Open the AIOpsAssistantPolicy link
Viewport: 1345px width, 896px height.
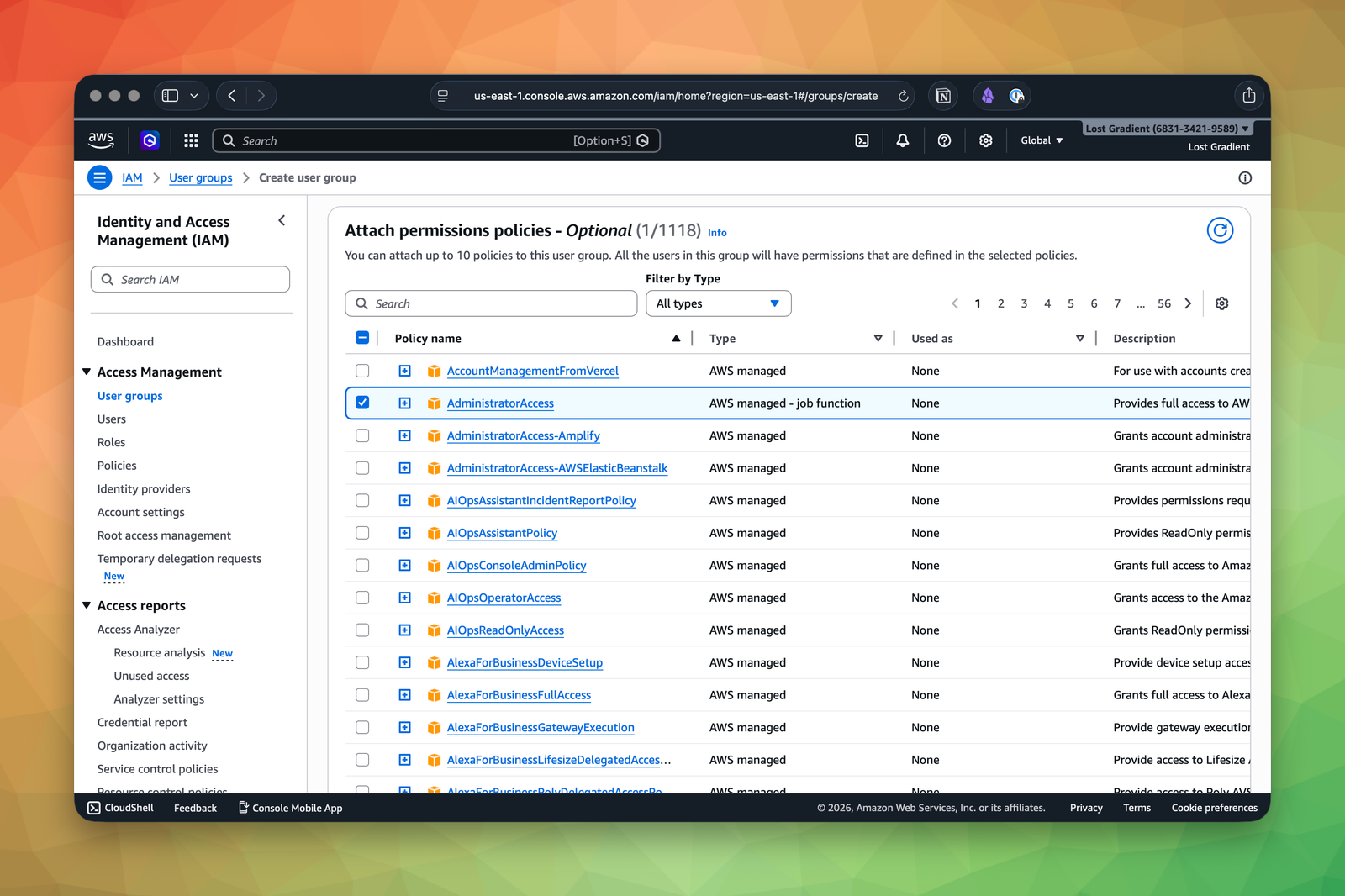[x=502, y=532]
